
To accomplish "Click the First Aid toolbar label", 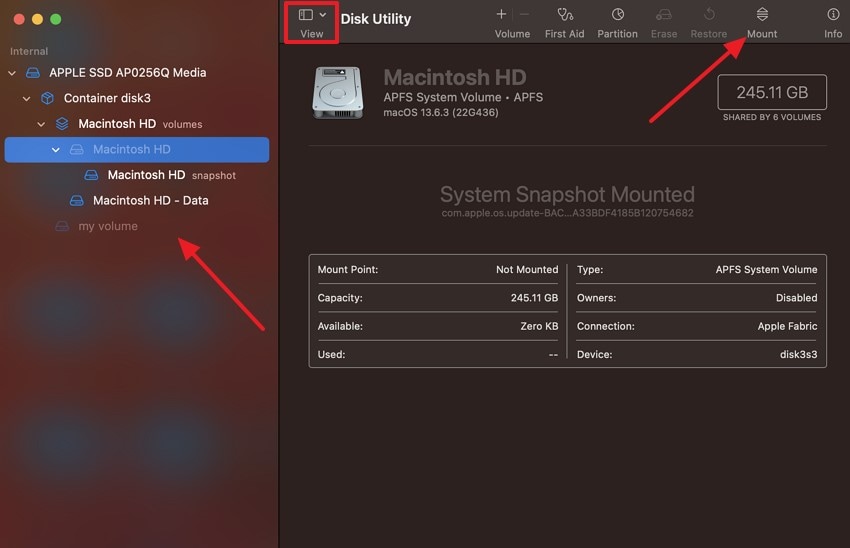I will pos(564,34).
